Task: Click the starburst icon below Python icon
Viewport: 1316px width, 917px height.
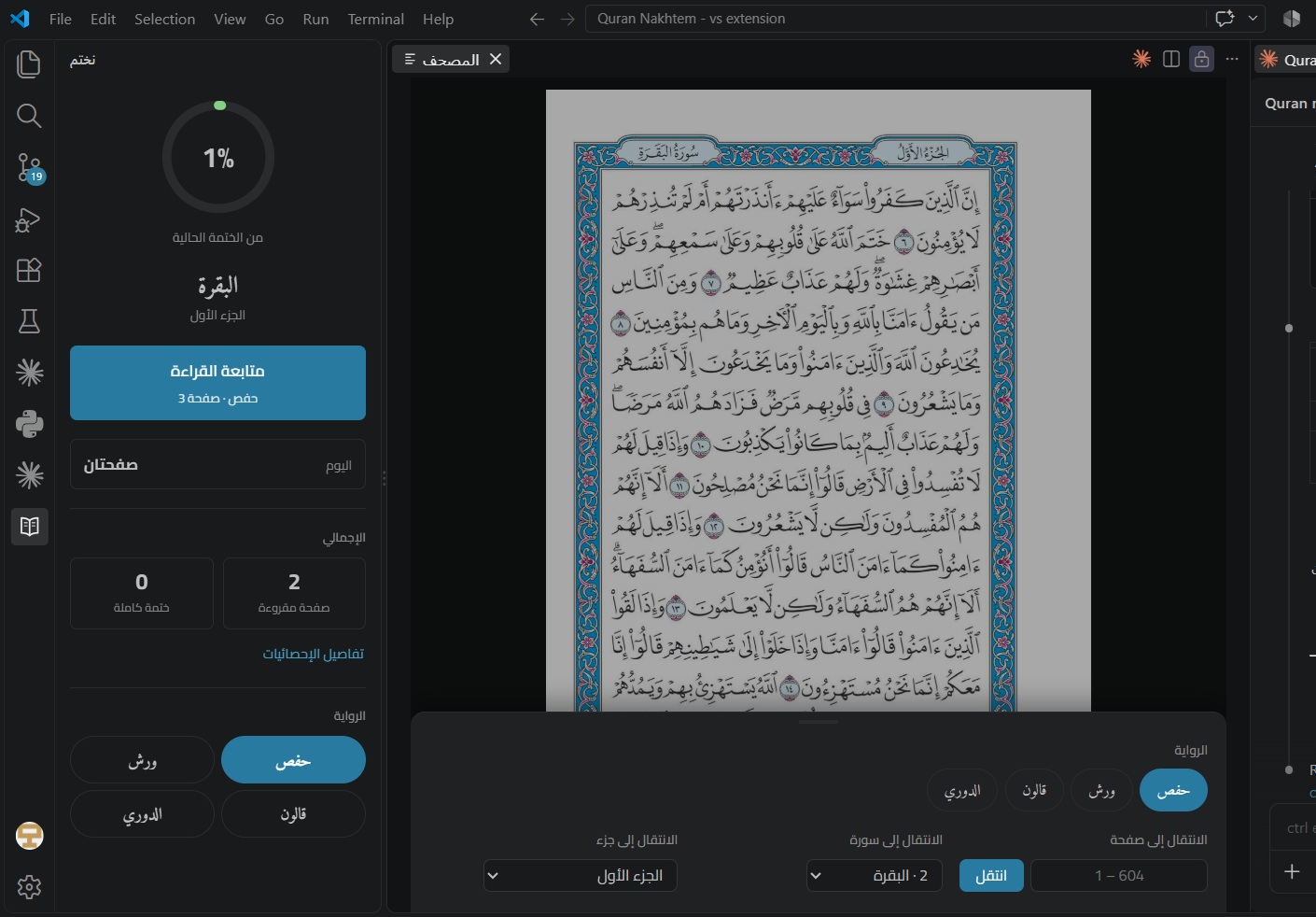Action: [29, 475]
